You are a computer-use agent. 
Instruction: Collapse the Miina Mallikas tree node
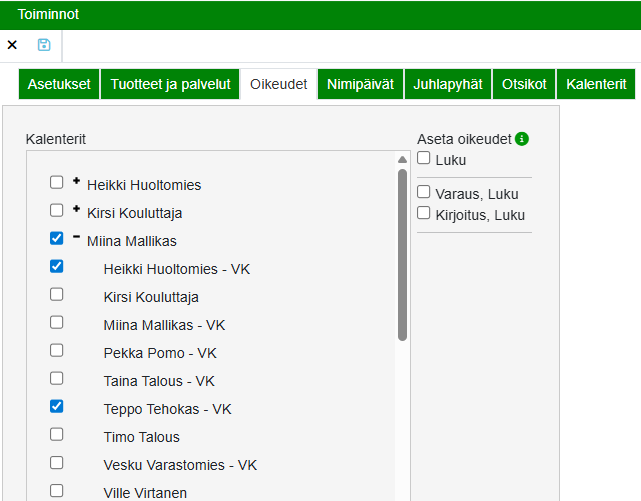pos(76,237)
